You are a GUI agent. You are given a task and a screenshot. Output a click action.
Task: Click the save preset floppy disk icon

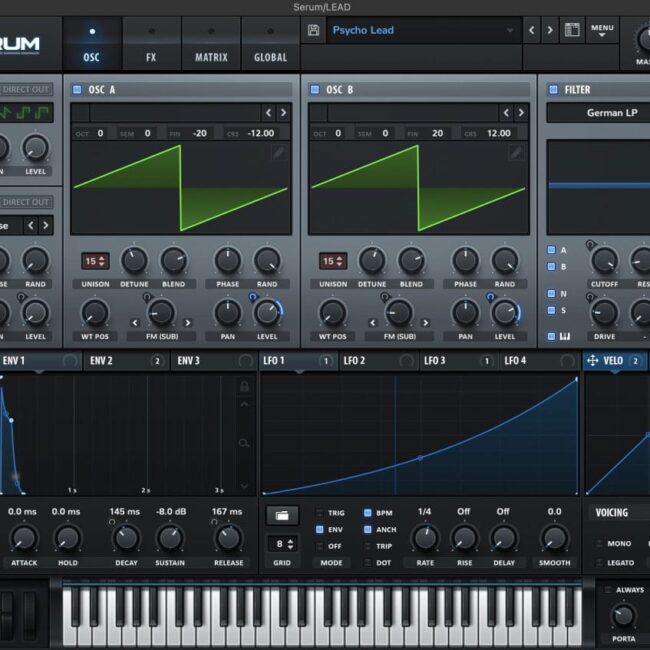click(x=314, y=30)
